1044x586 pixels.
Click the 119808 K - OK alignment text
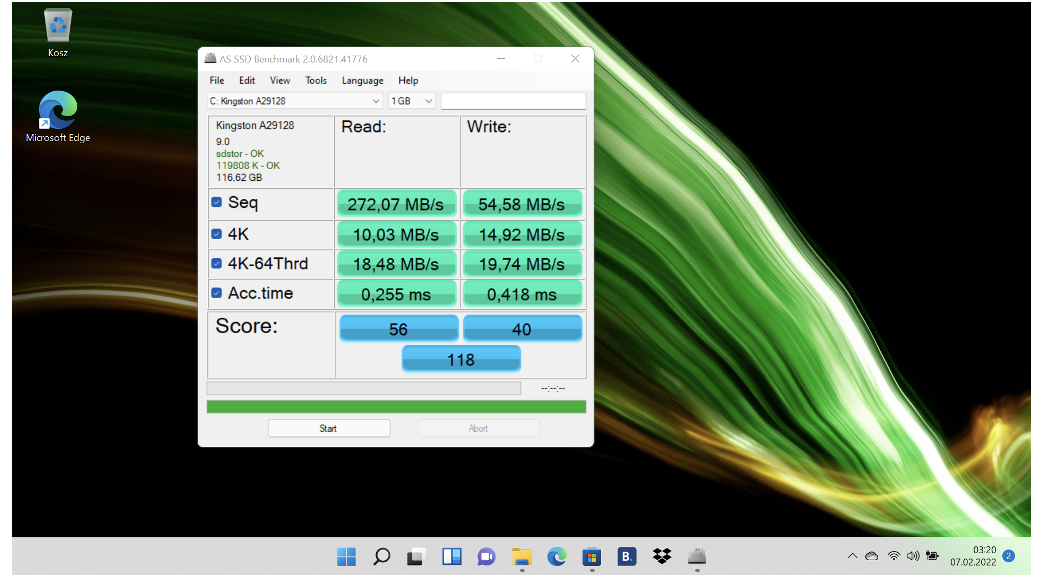(x=248, y=166)
